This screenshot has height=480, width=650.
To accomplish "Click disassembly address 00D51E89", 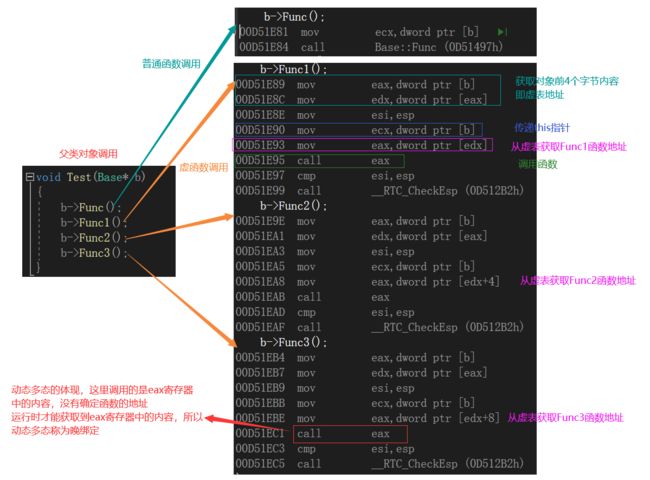I will click(260, 85).
